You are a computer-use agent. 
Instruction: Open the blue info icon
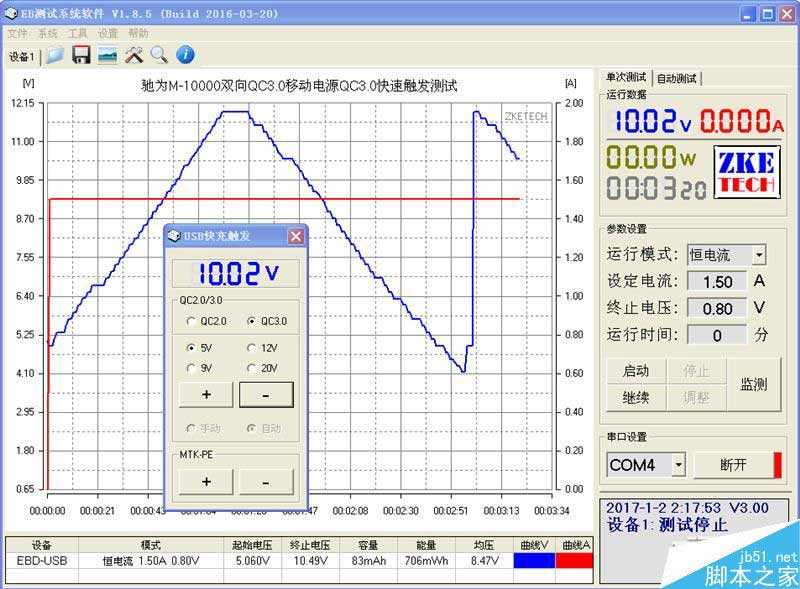(185, 55)
